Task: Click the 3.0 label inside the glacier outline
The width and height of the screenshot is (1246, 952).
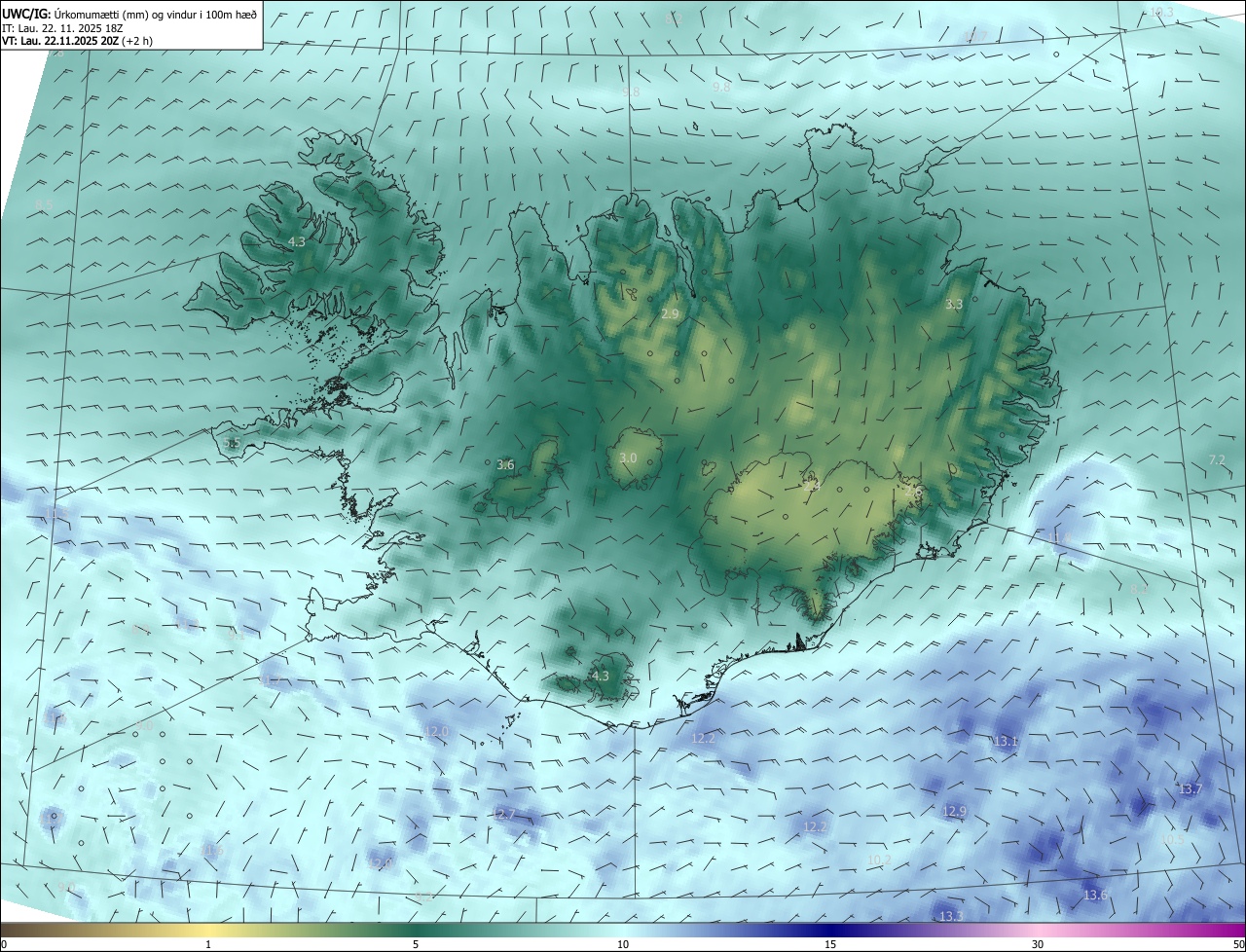Action: click(x=628, y=458)
